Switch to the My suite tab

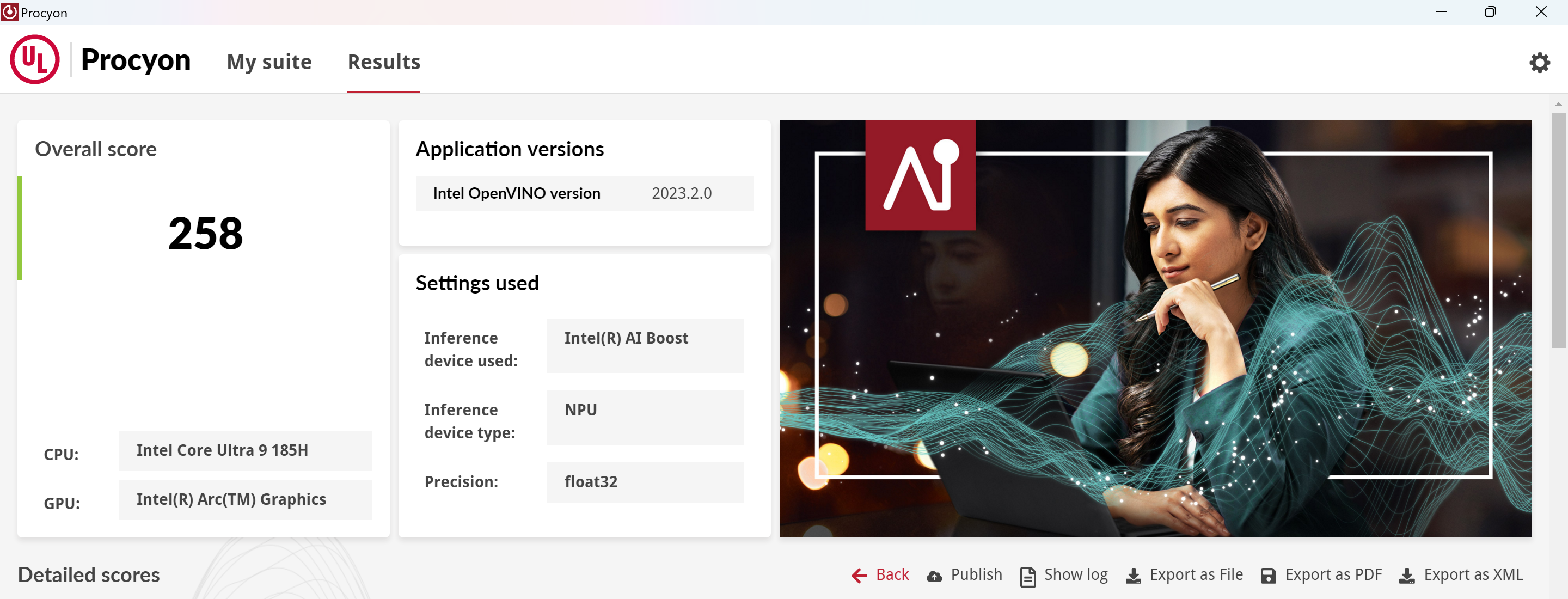269,62
